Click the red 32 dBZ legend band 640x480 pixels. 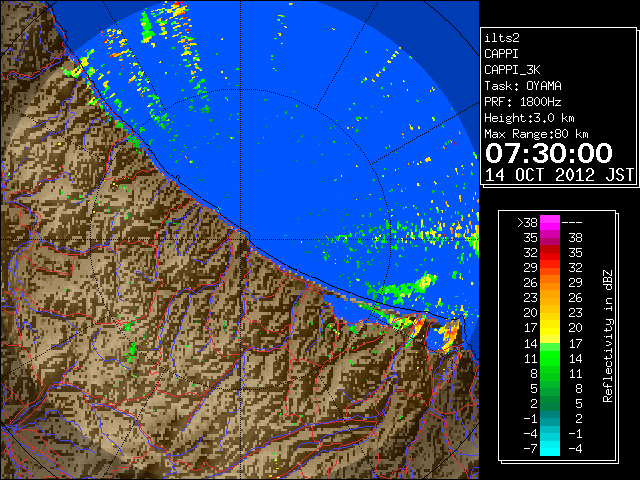(x=550, y=253)
